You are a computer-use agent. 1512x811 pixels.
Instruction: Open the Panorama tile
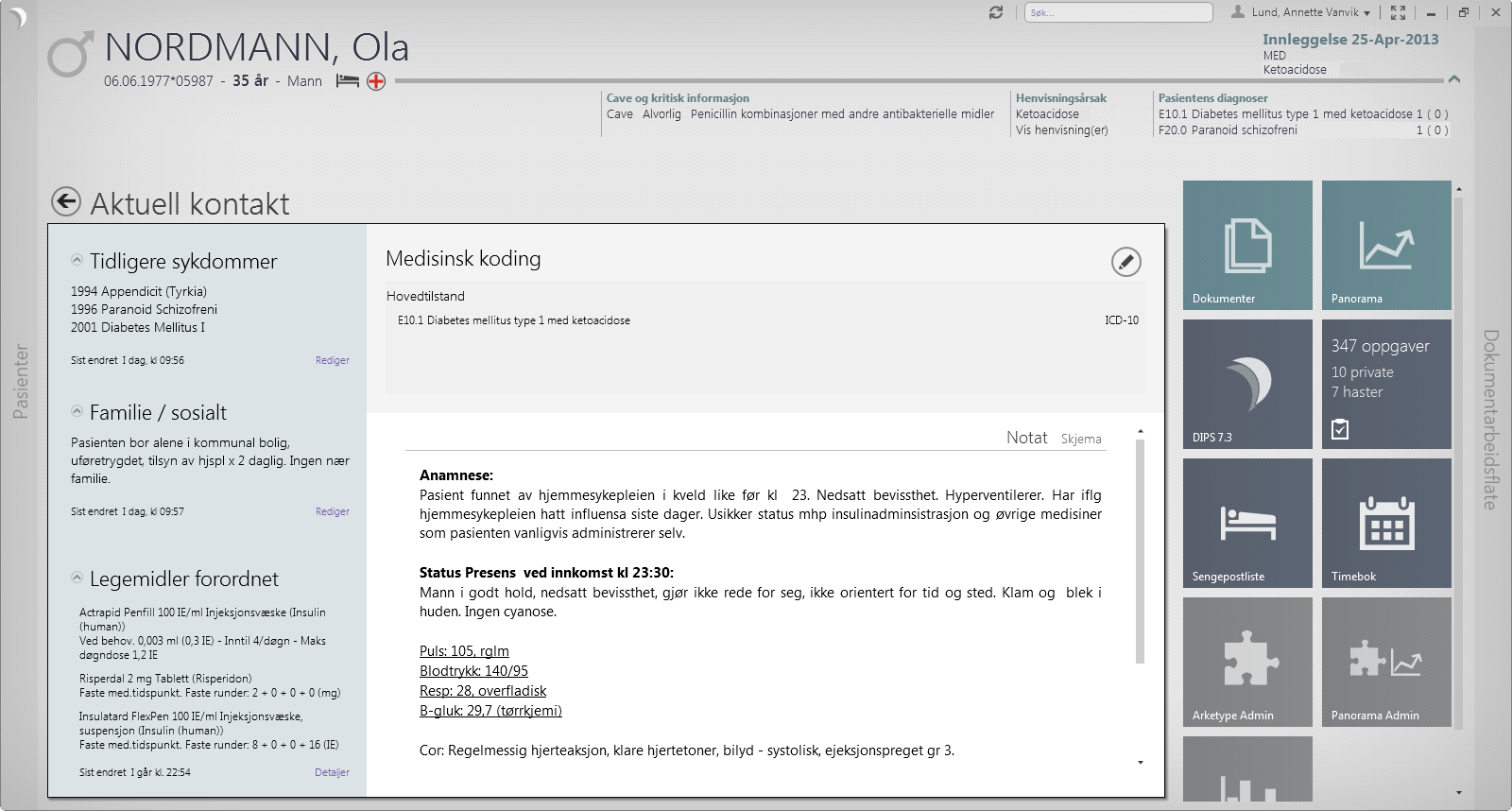coord(1386,245)
